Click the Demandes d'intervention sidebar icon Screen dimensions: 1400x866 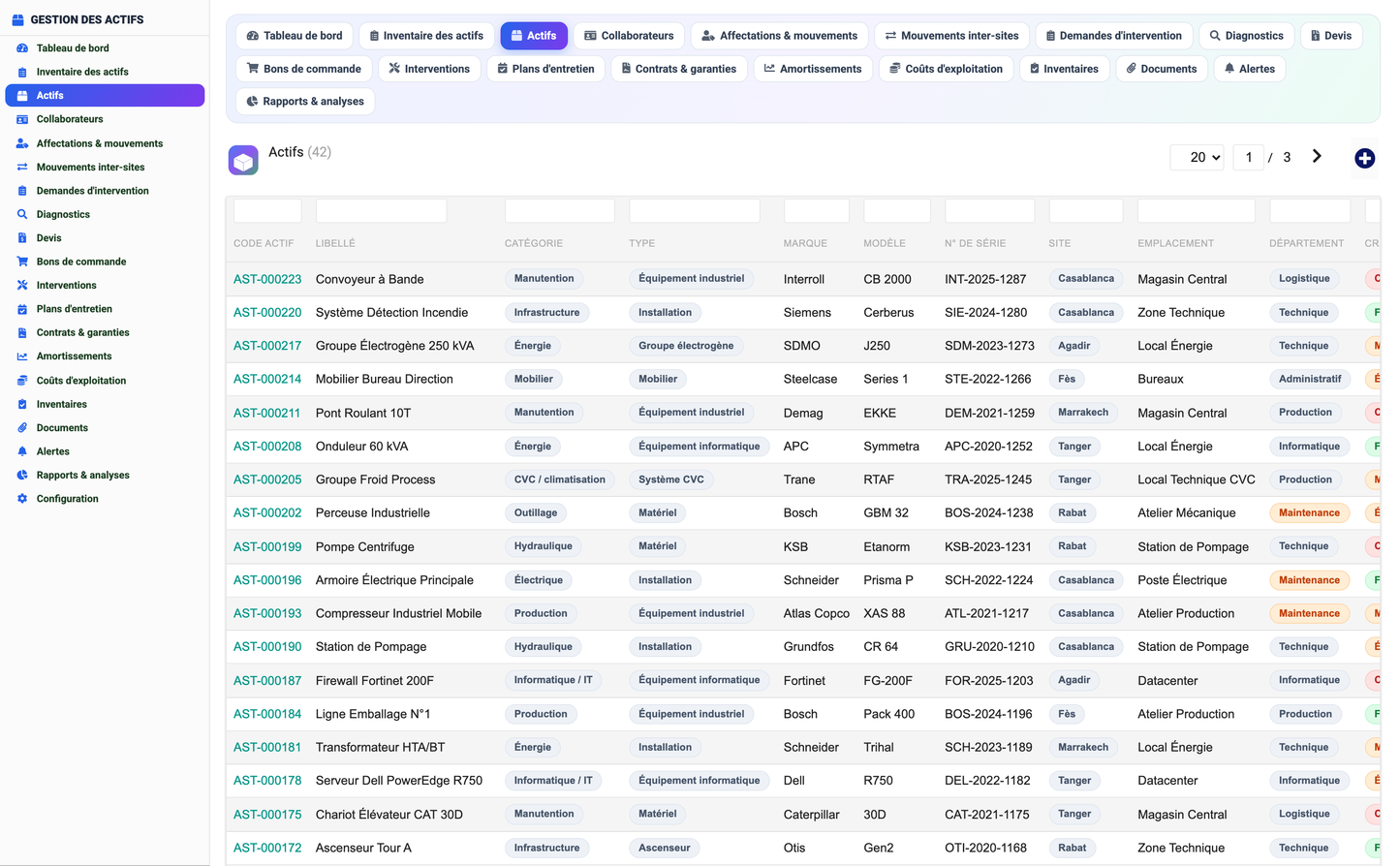(x=22, y=191)
